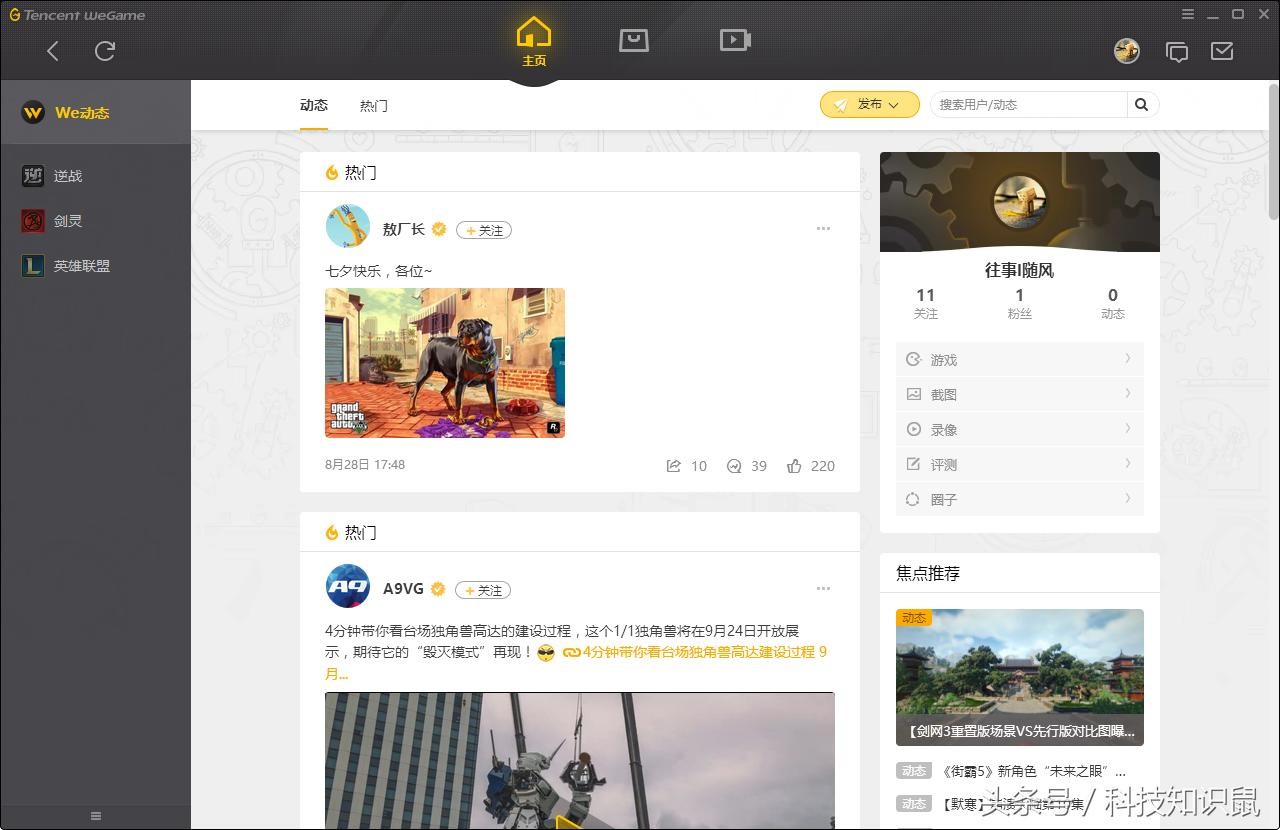Switch to the 热门 tab
The image size is (1280, 830).
tap(373, 106)
